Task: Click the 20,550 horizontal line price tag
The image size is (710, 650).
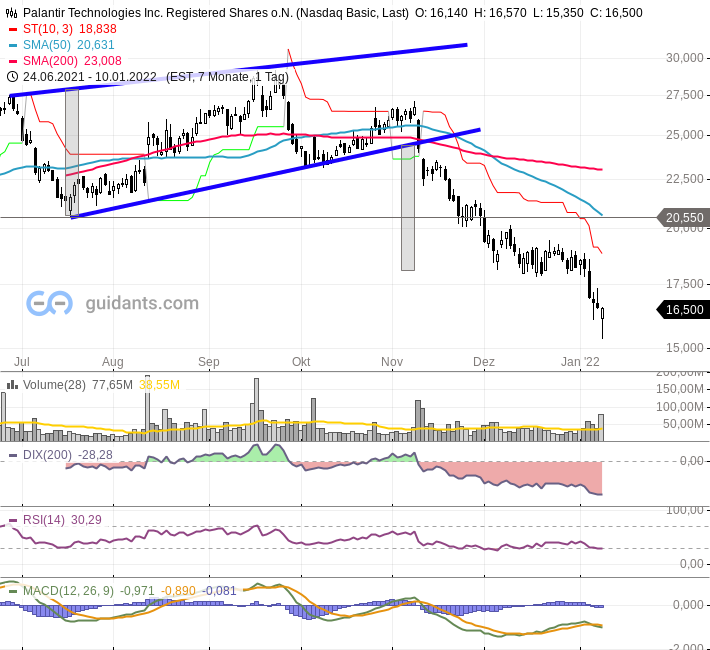Action: pos(684,218)
